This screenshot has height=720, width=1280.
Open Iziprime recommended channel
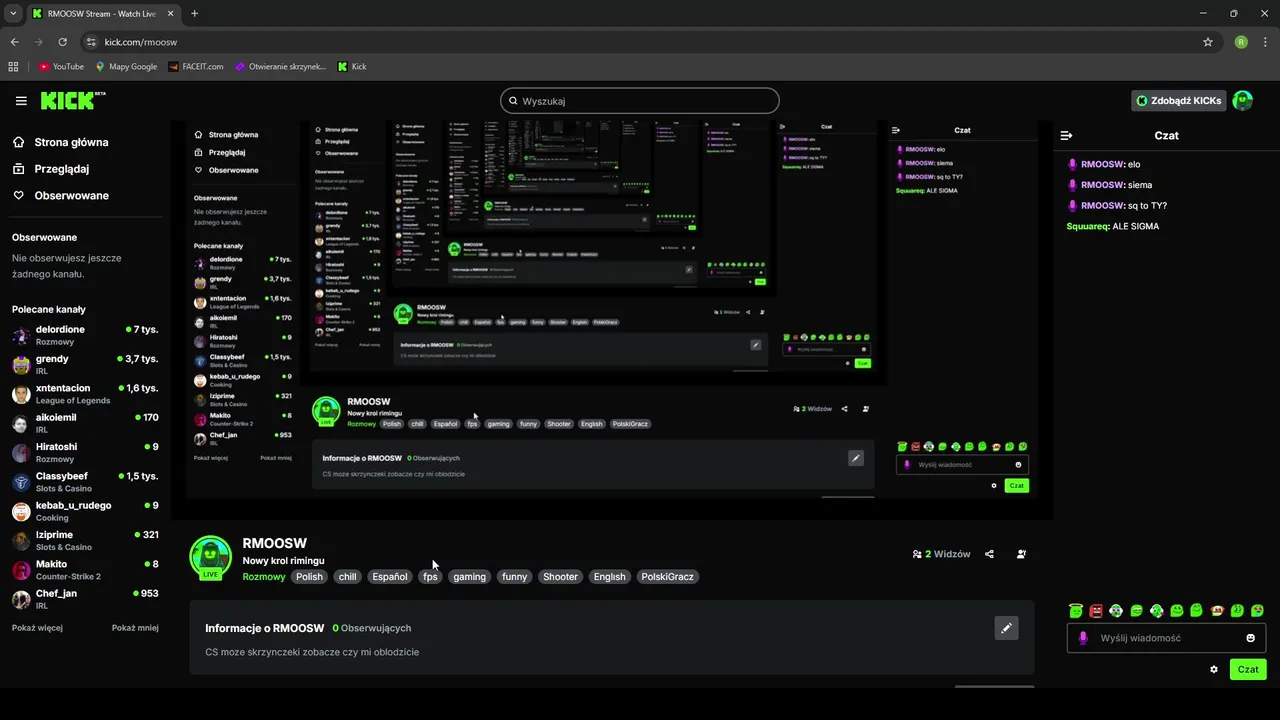pos(85,540)
